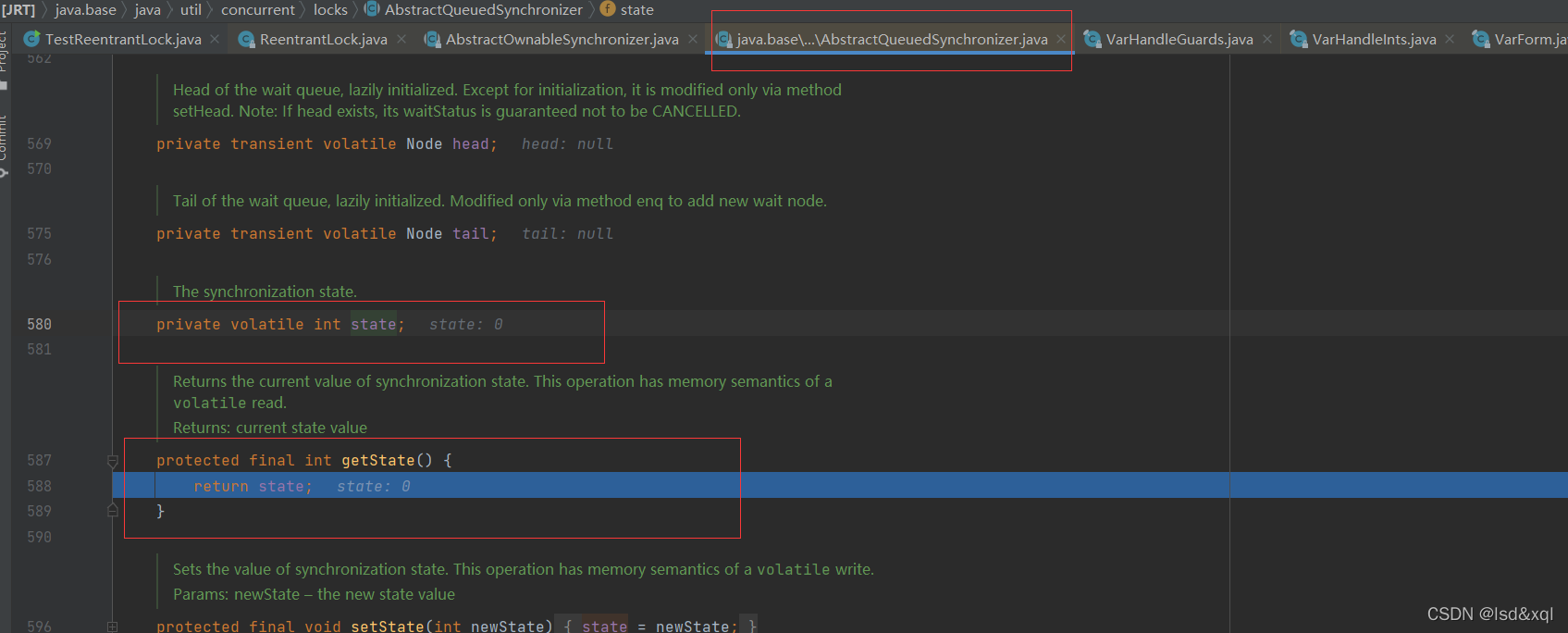This screenshot has width=1568, height=633.
Task: Click the 'state' field name on line 580
Action: [x=373, y=324]
